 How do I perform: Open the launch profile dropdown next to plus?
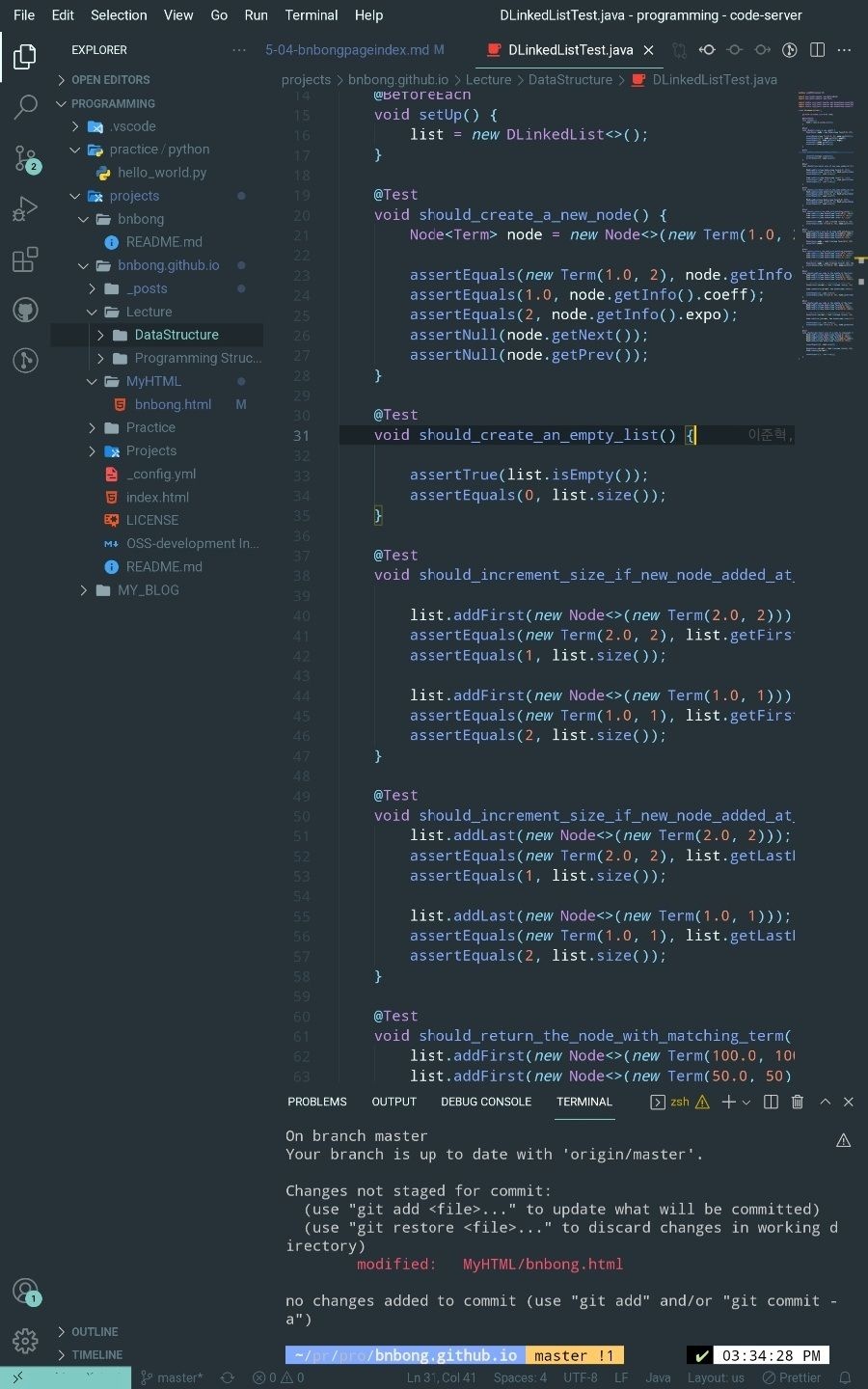746,1102
